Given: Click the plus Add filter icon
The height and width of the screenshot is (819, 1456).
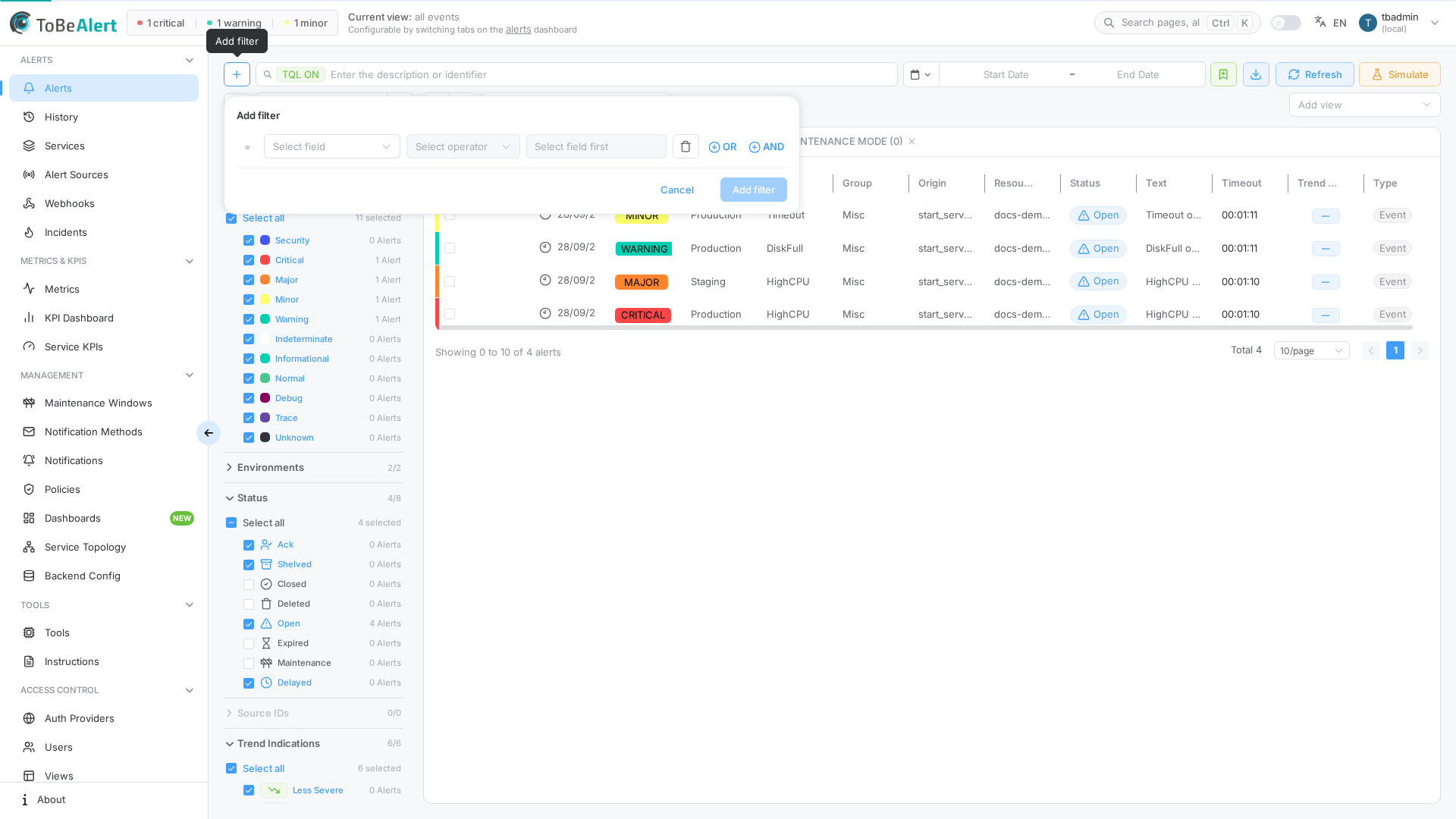Looking at the screenshot, I should tap(237, 74).
